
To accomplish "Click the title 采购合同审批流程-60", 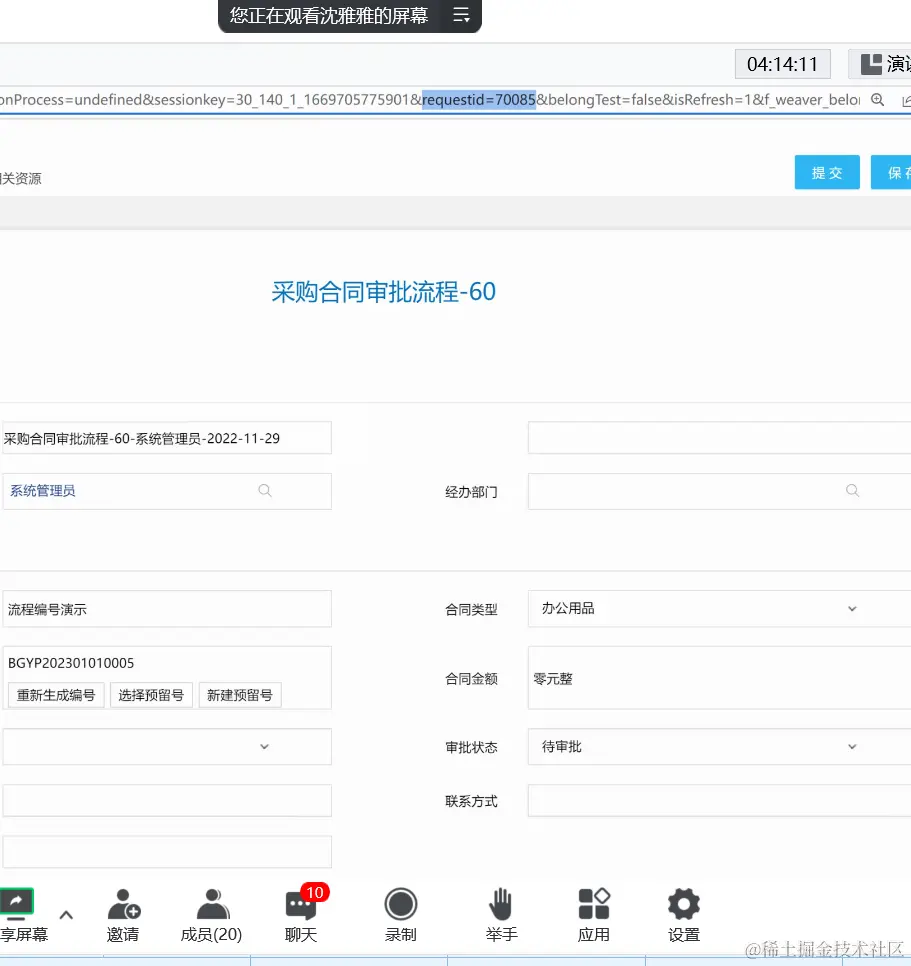I will 384,291.
